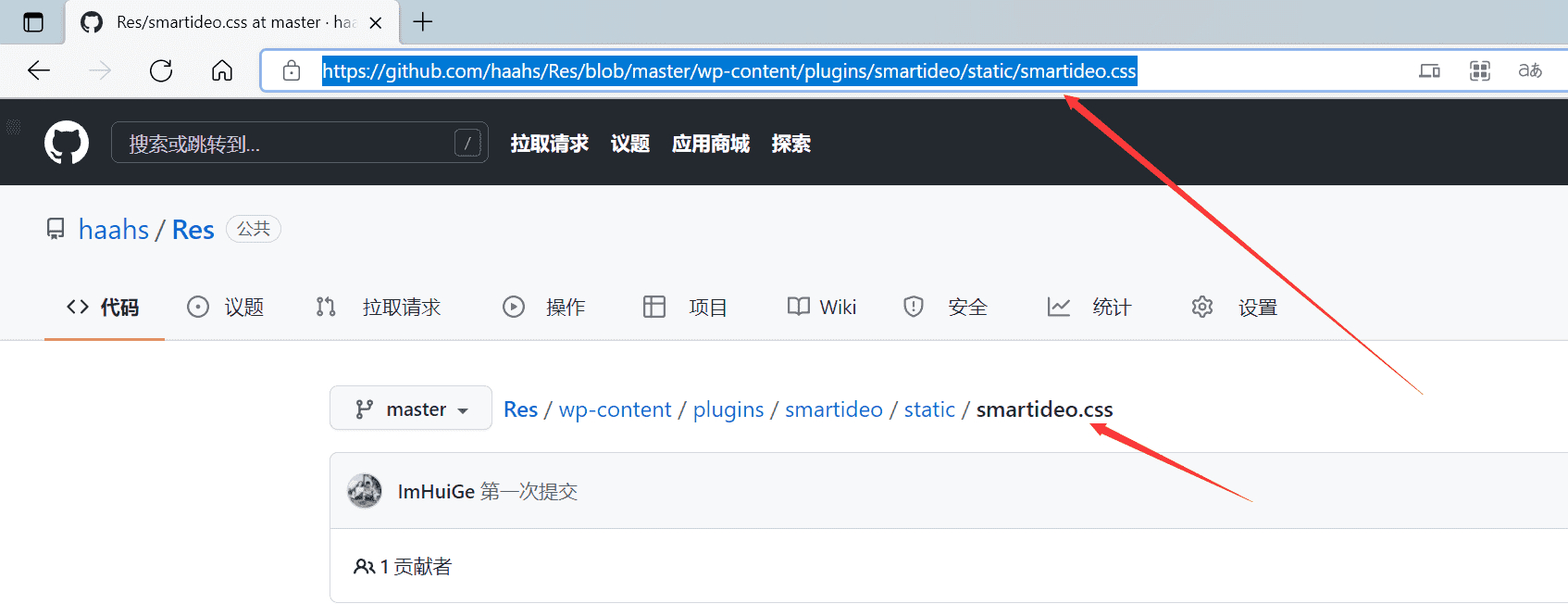
Task: Expand the master branch dropdown
Action: point(411,409)
